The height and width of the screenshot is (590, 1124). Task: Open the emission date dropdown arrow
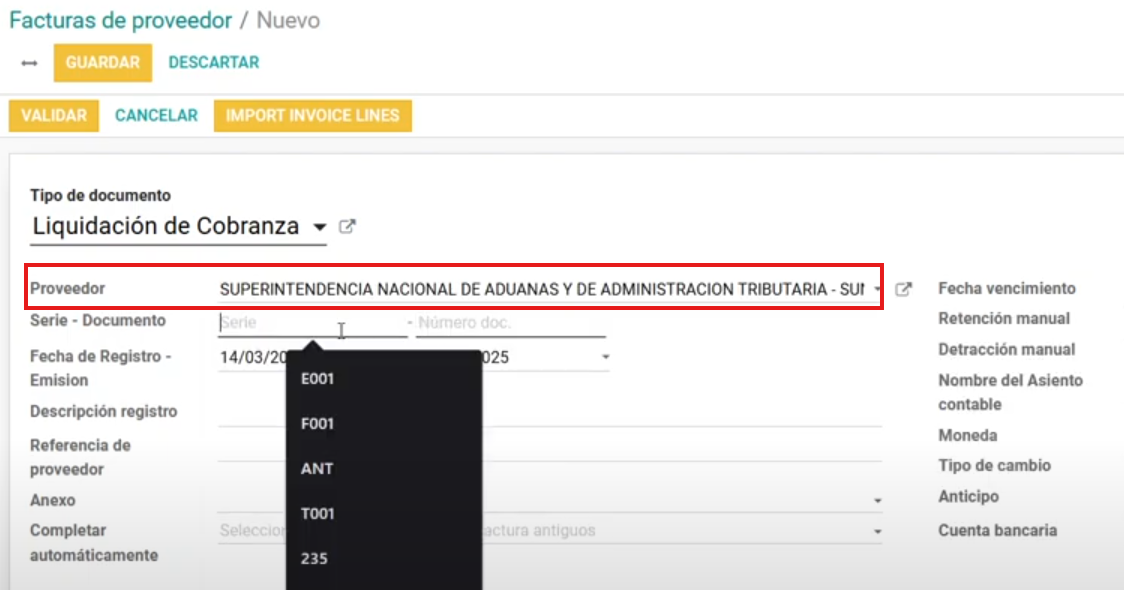(604, 357)
